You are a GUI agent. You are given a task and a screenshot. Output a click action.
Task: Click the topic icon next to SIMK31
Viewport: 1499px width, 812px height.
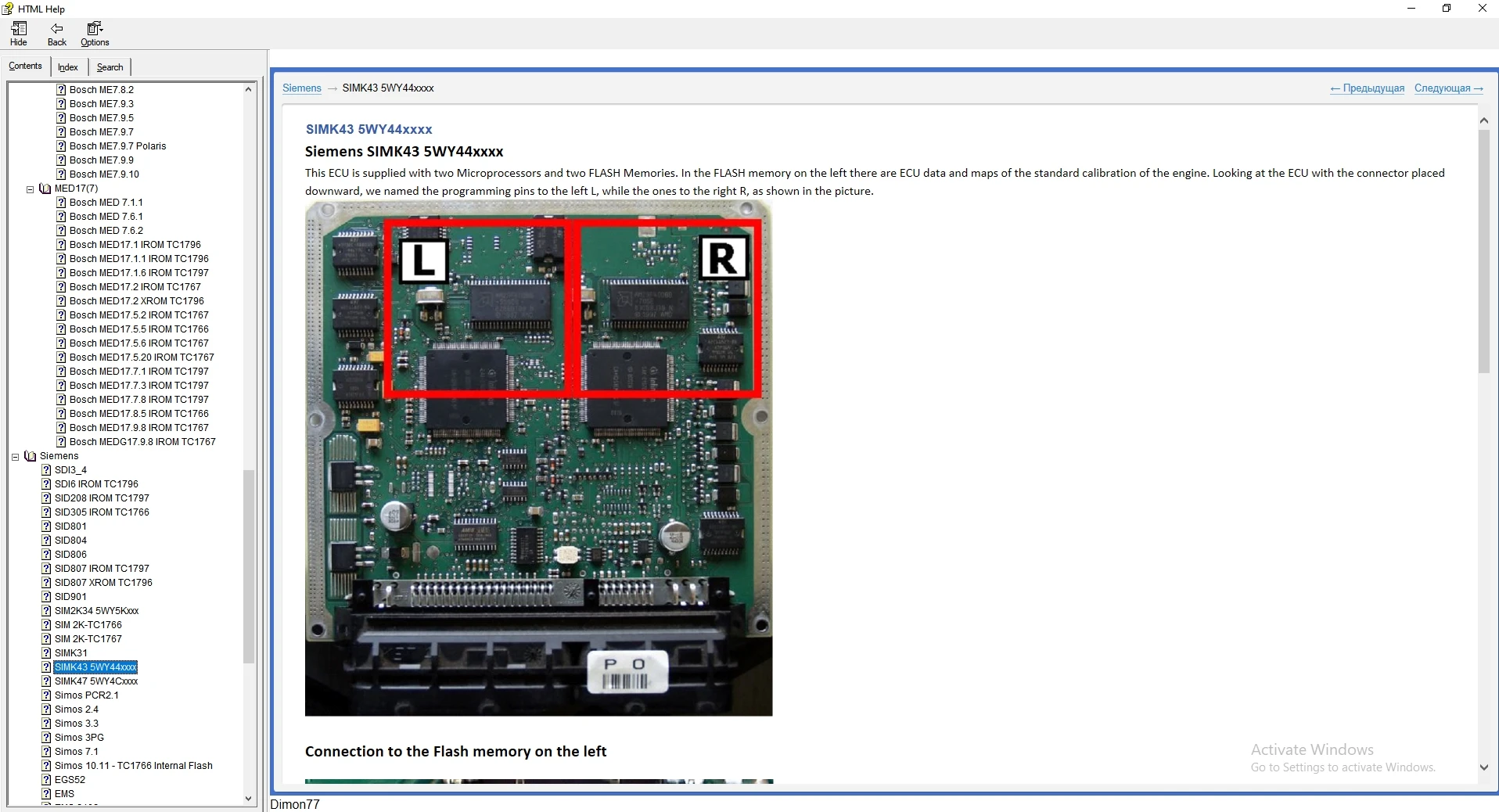pos(46,653)
